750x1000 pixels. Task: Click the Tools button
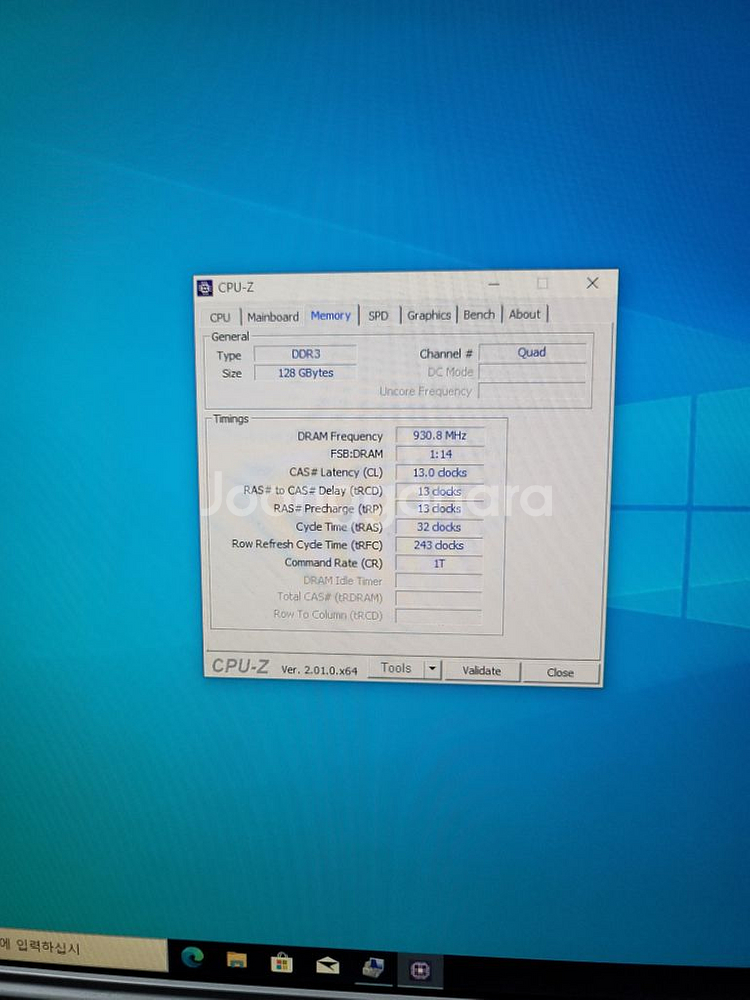[x=396, y=668]
